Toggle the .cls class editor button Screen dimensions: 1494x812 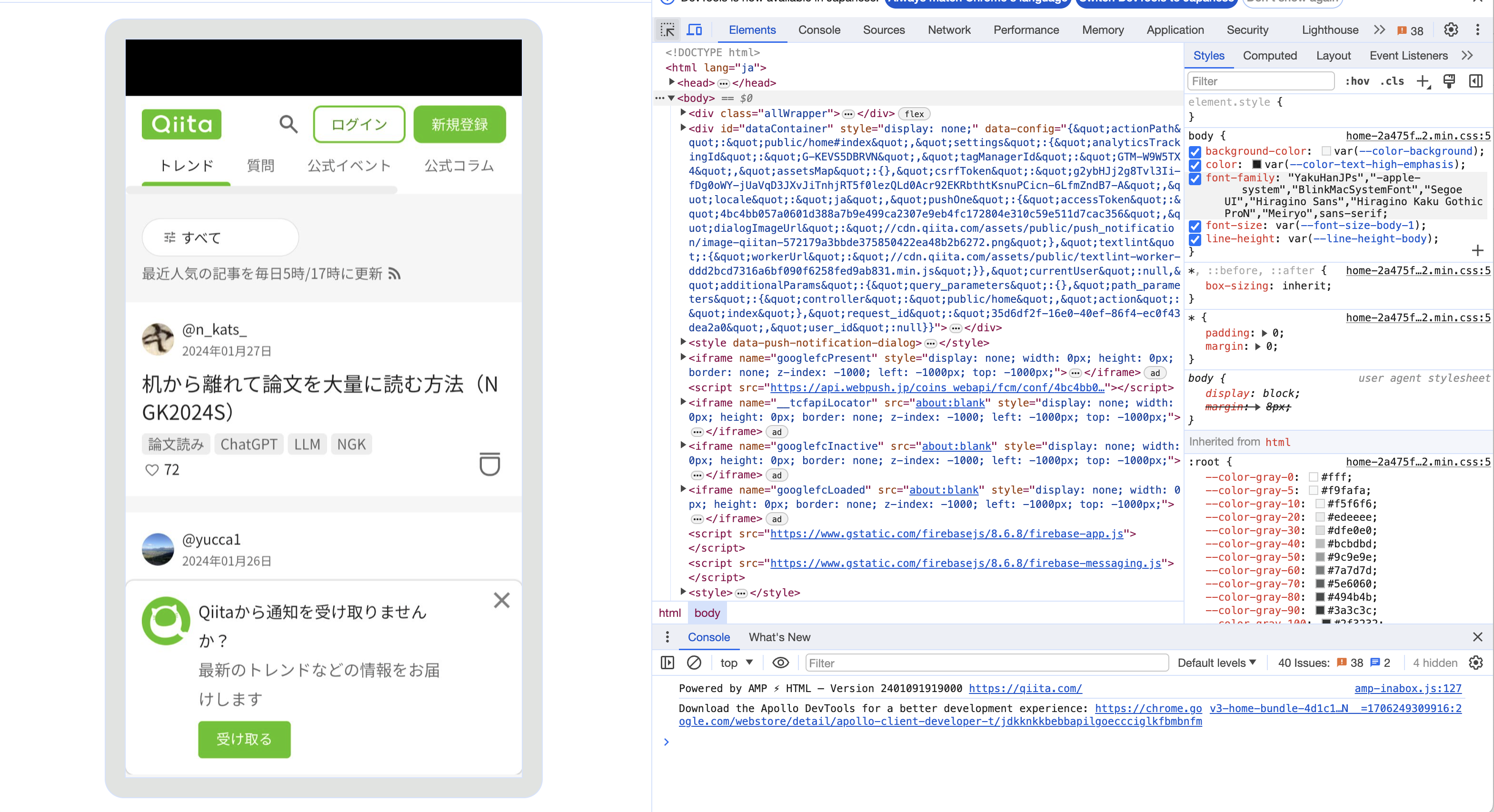1392,81
